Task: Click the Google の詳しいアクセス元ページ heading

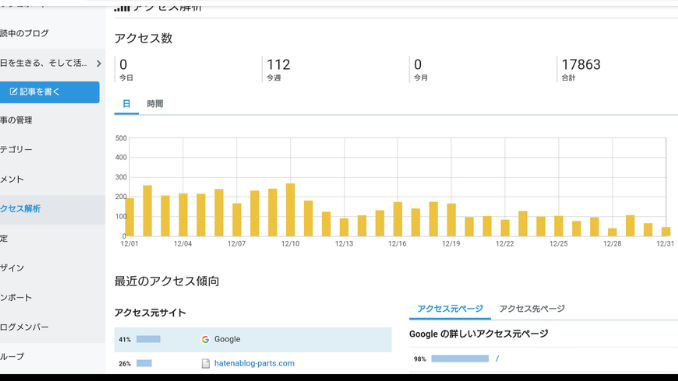Action: tap(479, 334)
